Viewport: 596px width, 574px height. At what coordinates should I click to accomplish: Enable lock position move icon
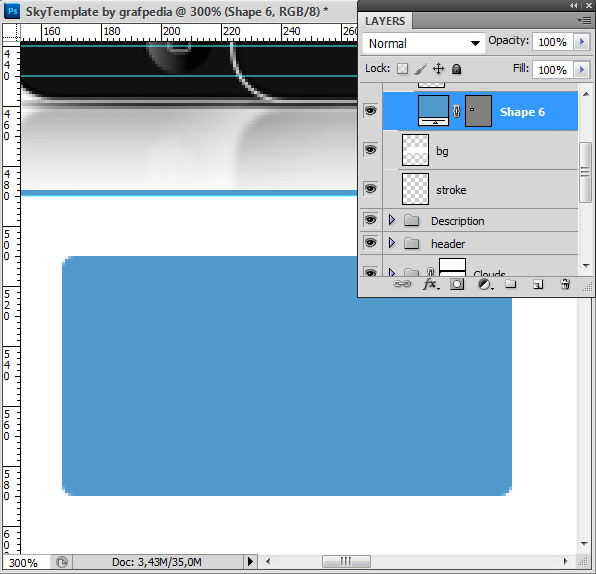coord(438,69)
